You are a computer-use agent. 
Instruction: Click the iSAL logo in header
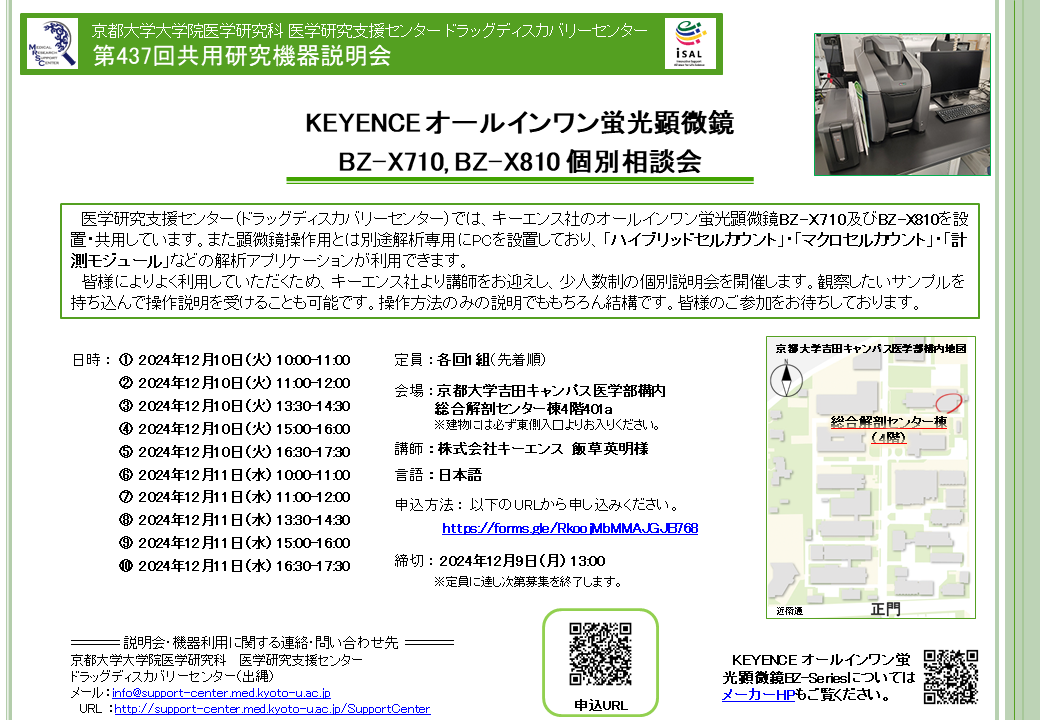(x=690, y=43)
